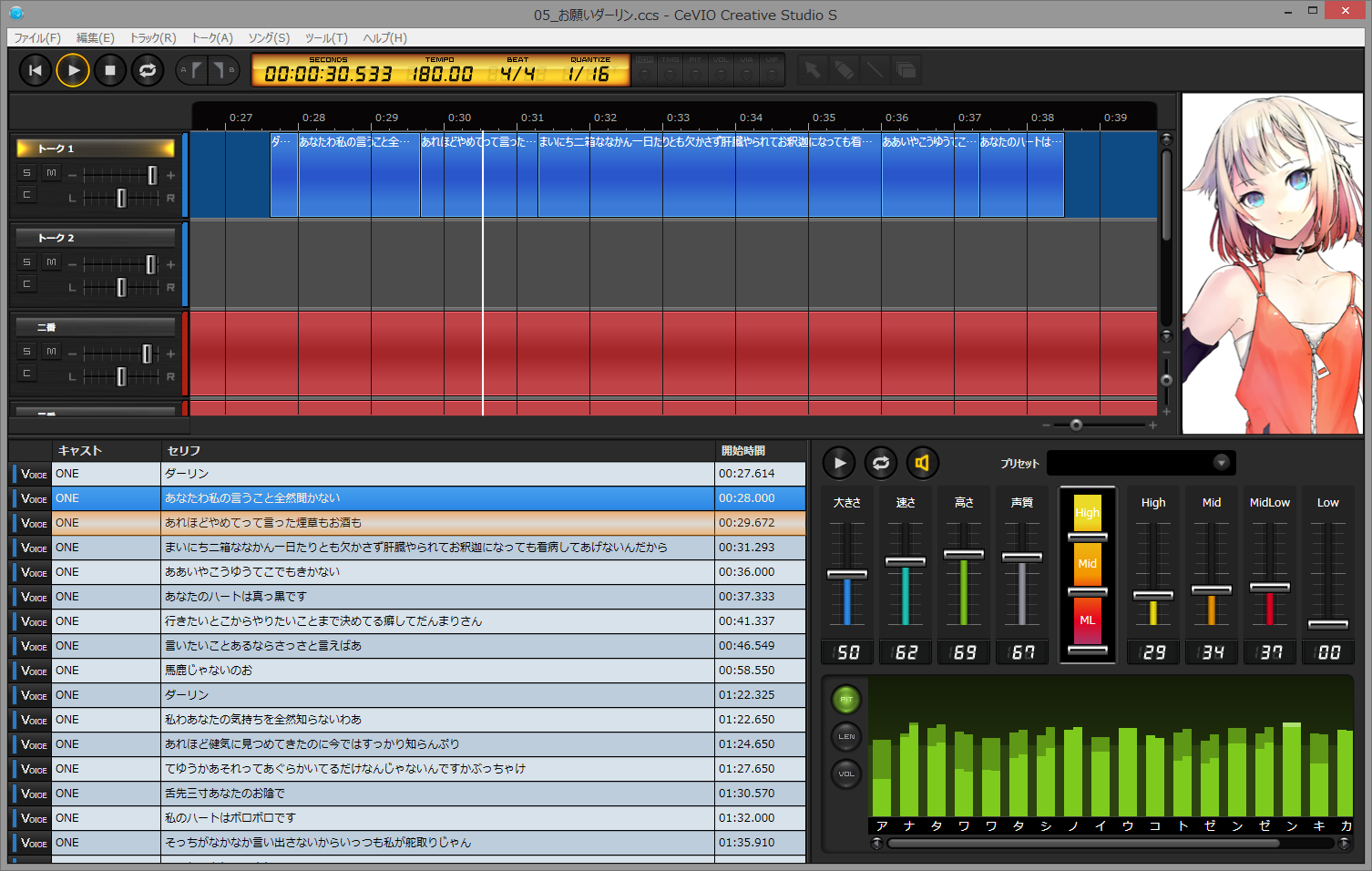Select the トーク 1 track header
1372x871 pixels.
coord(96,149)
